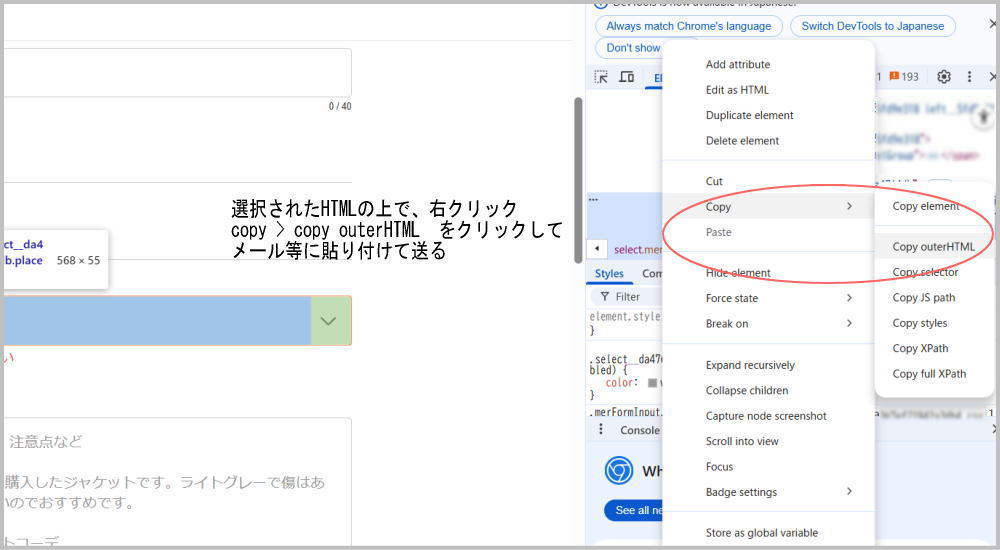Open the Copy submenu
Image resolution: width=1000 pixels, height=550 pixels.
pos(768,207)
